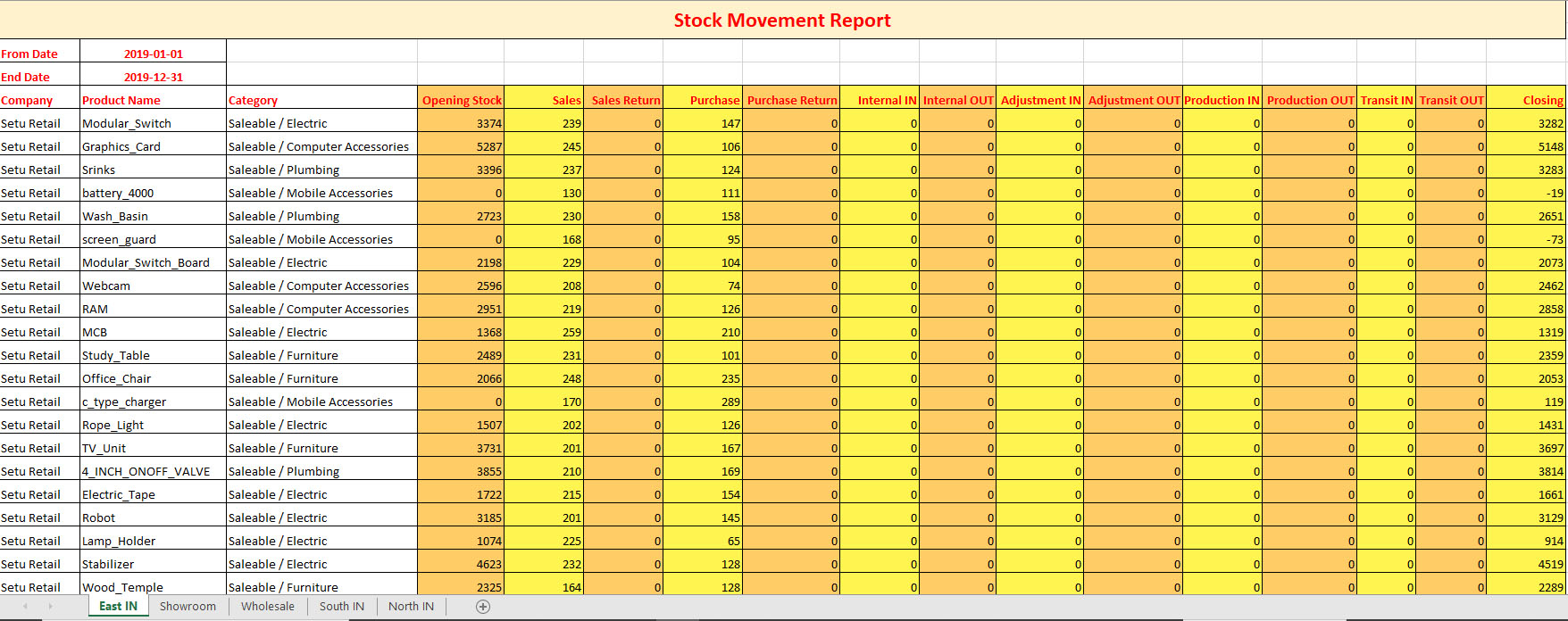Viewport: 1568px width, 621px height.
Task: Select the 2019-12-31 end date value
Action: click(153, 77)
